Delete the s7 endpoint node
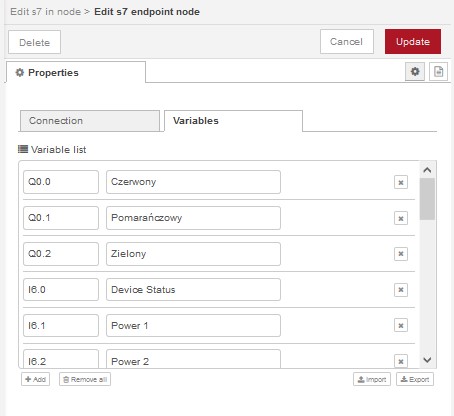 point(34,42)
